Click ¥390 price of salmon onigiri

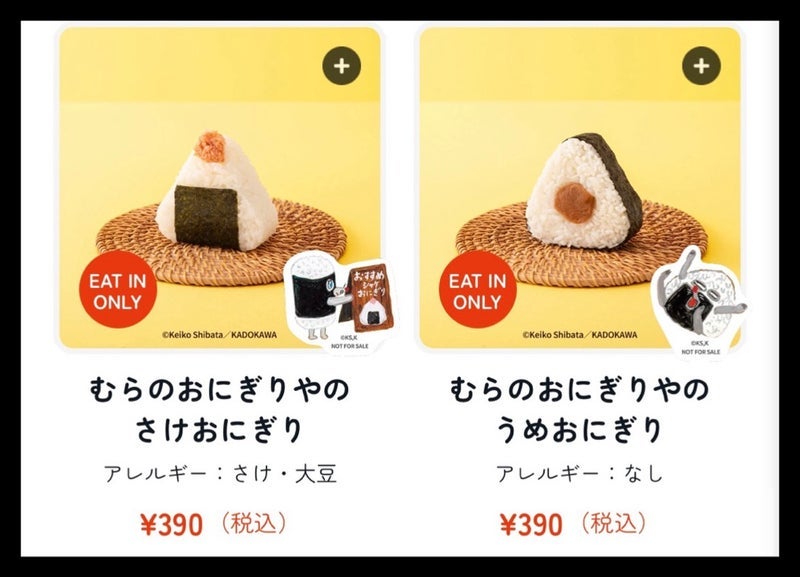(171, 524)
